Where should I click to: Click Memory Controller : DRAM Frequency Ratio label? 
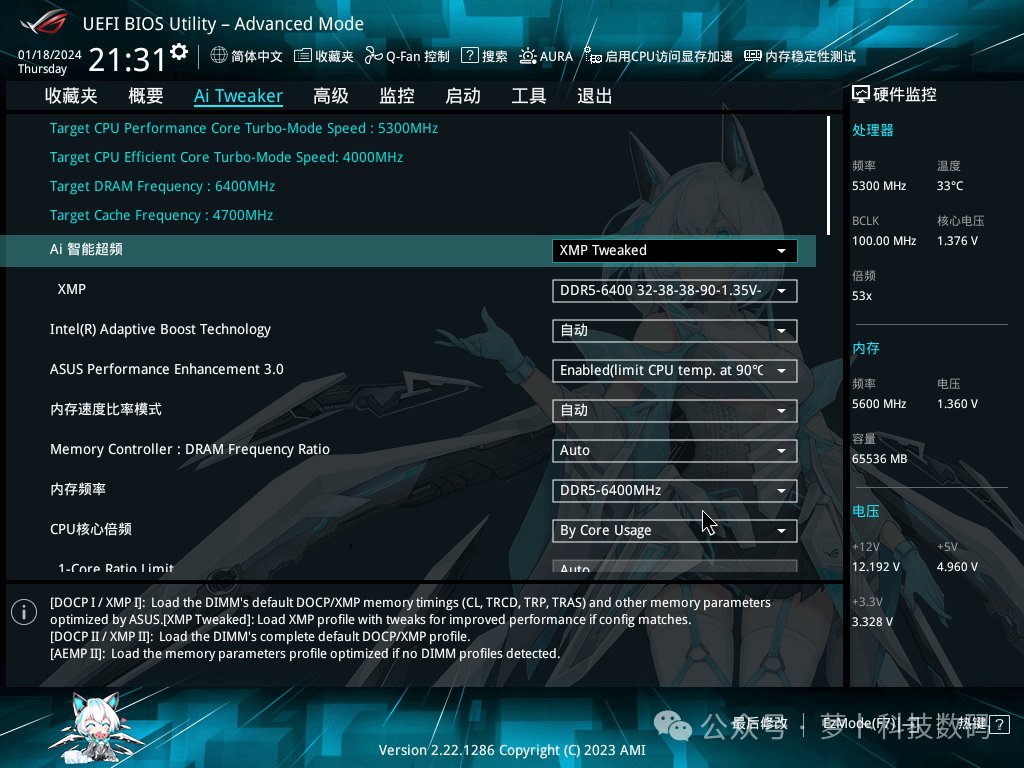(189, 449)
